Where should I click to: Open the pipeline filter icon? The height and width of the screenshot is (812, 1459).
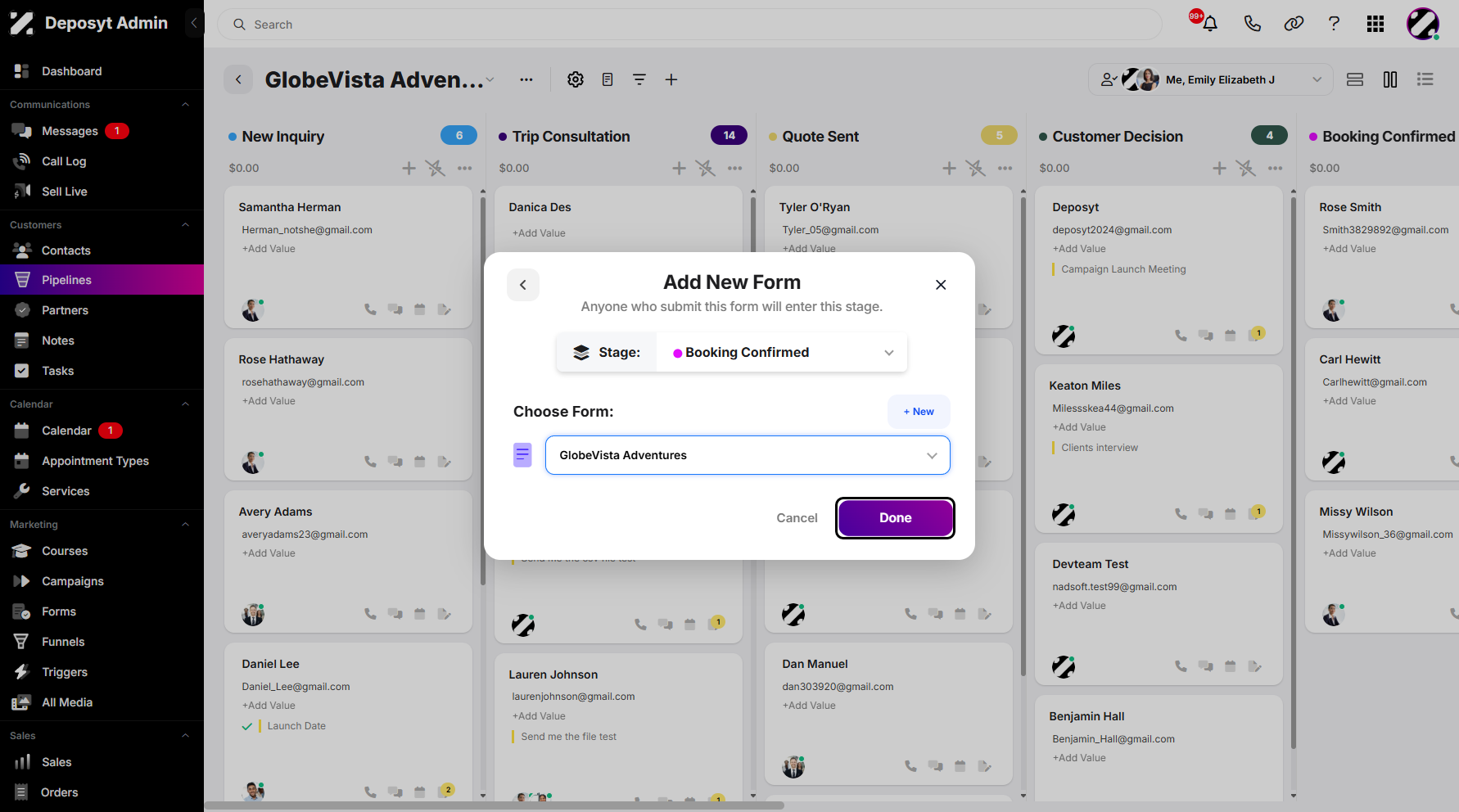639,79
